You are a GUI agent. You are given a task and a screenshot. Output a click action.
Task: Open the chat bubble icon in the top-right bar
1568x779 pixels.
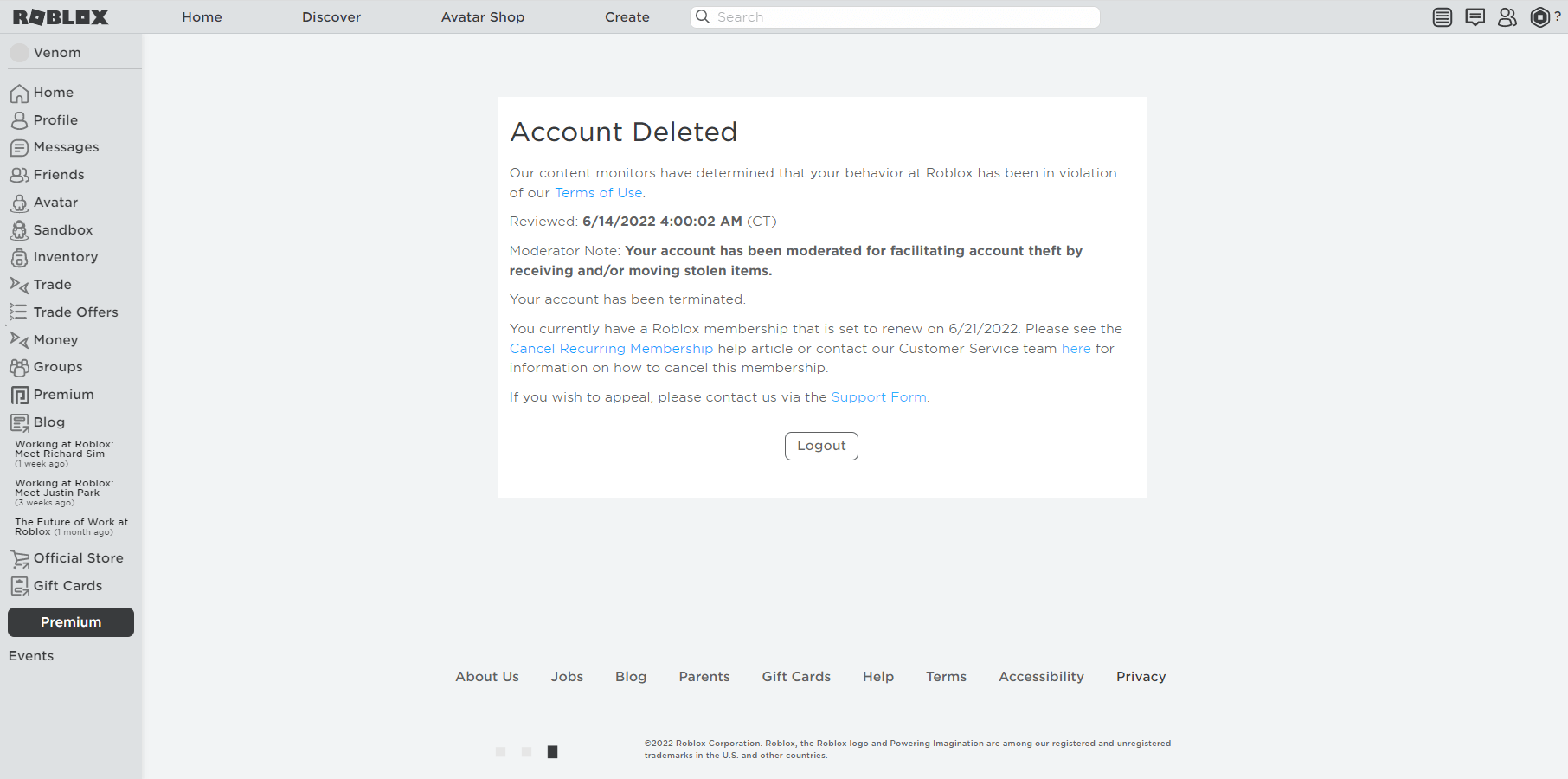(1475, 17)
